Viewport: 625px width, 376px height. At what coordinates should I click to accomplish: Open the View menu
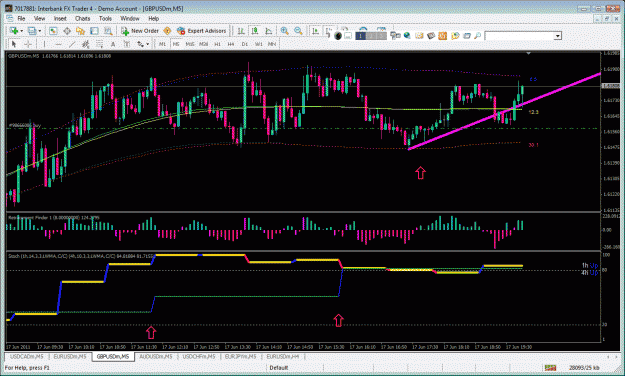coord(39,18)
